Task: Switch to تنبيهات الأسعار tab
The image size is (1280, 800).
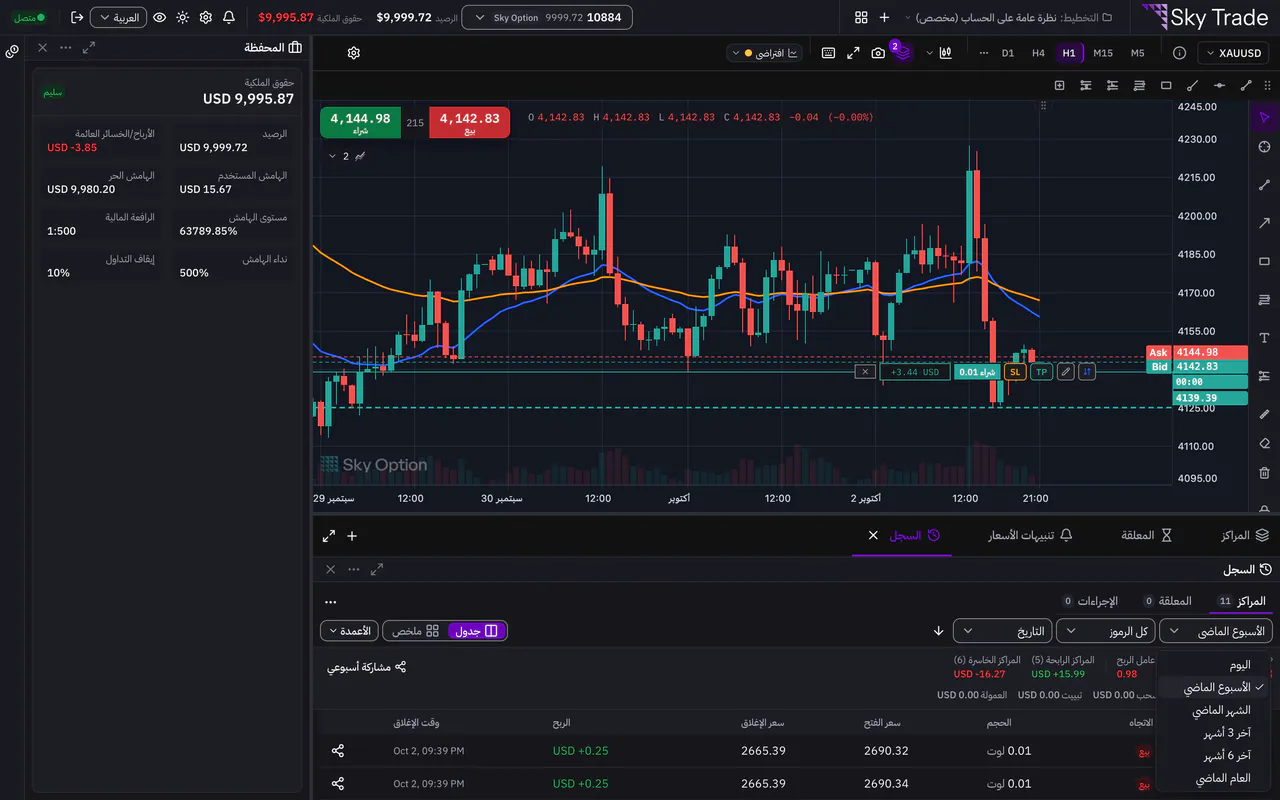Action: pyautogui.click(x=1030, y=535)
